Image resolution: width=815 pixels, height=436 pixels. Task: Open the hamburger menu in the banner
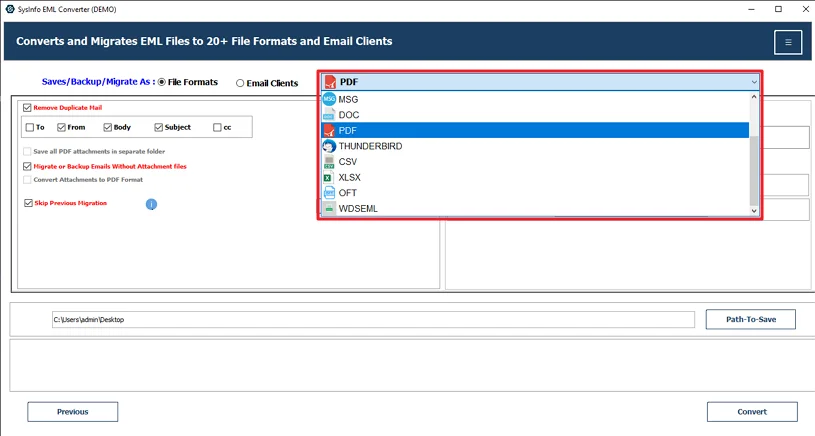[x=788, y=42]
